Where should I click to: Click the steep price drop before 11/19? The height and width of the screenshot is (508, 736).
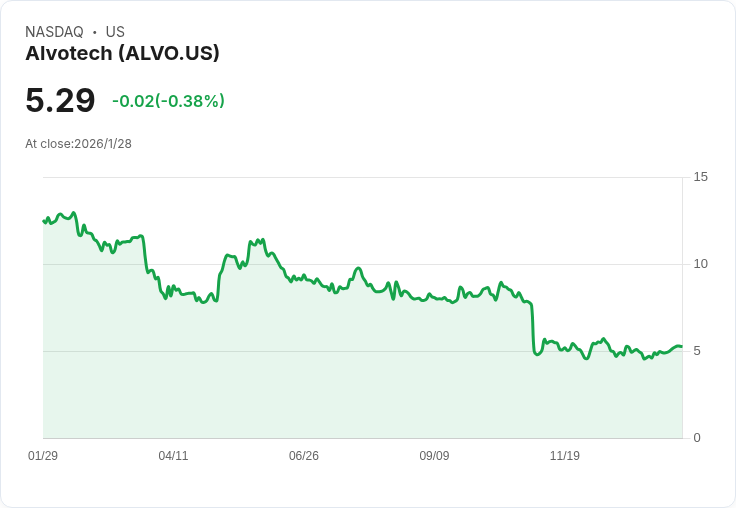point(532,325)
